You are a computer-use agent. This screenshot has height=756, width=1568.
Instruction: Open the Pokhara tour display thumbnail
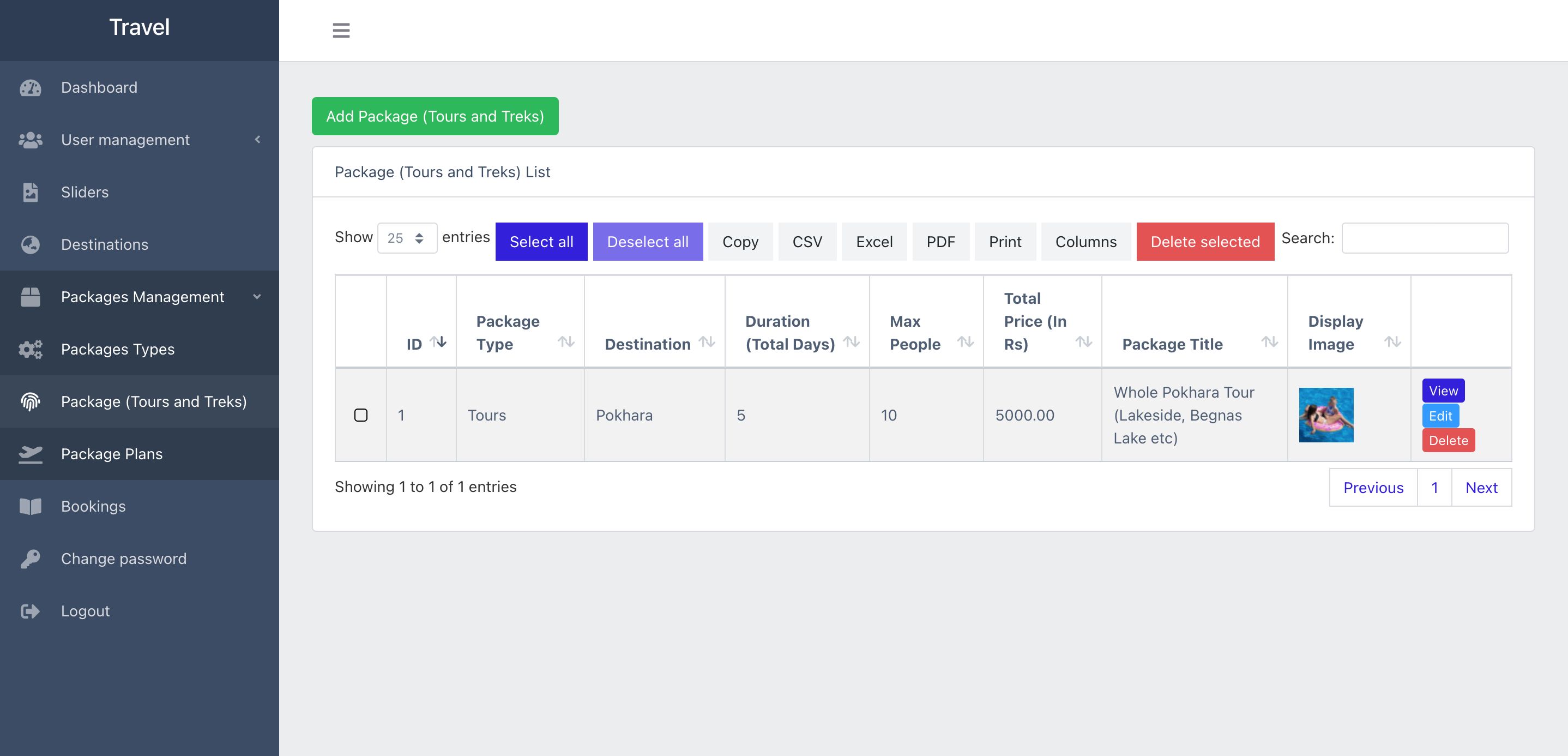point(1326,416)
